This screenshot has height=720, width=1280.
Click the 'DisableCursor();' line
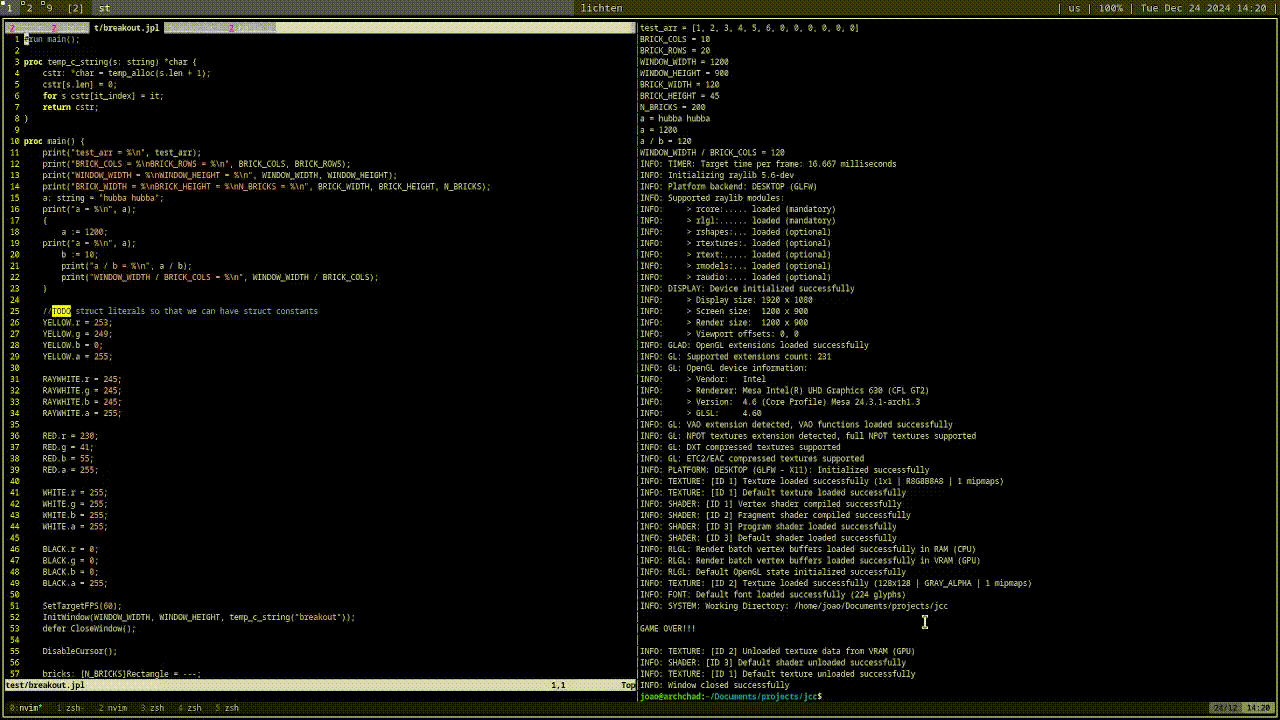tap(80, 651)
